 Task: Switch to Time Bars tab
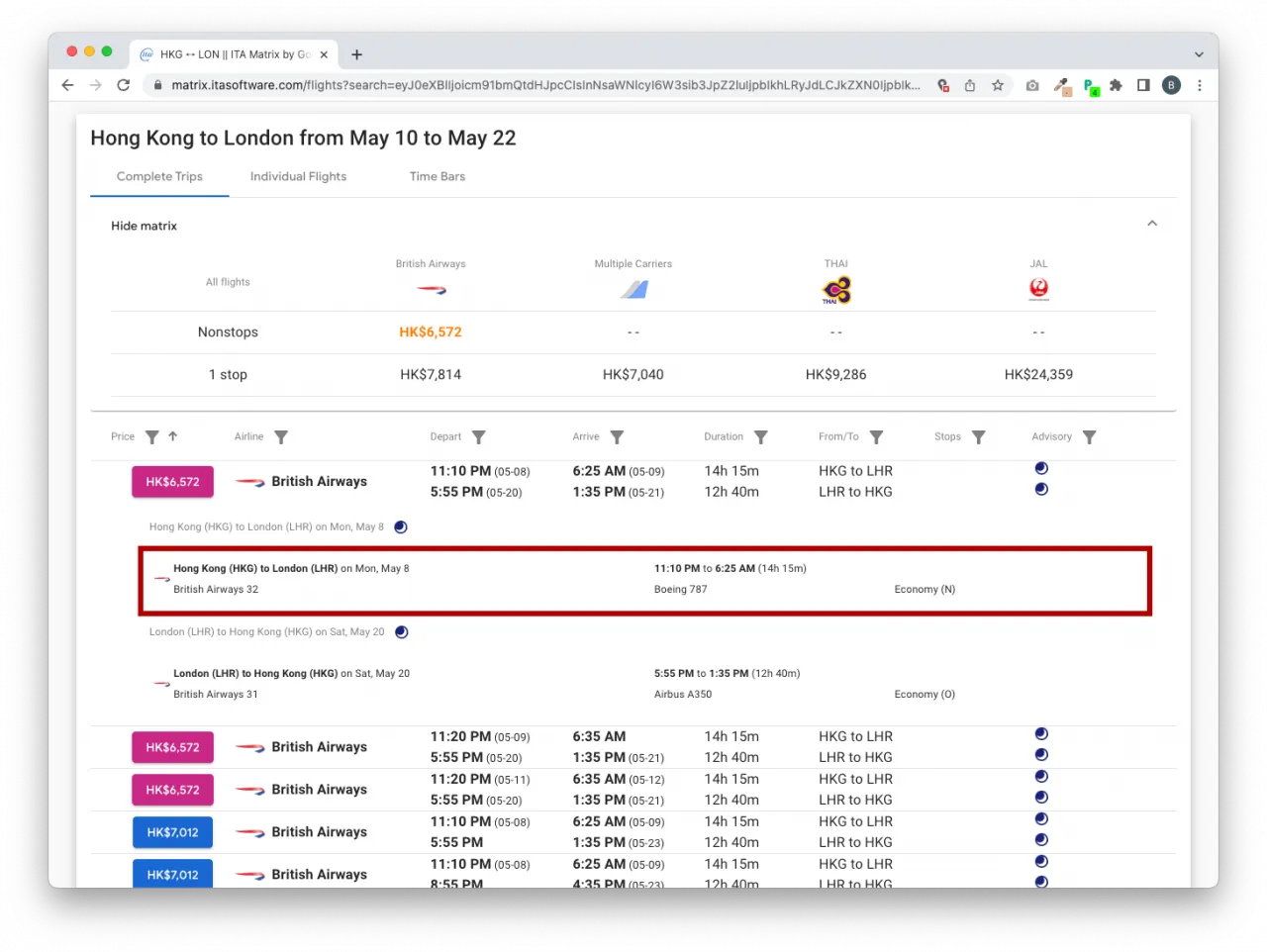(438, 176)
